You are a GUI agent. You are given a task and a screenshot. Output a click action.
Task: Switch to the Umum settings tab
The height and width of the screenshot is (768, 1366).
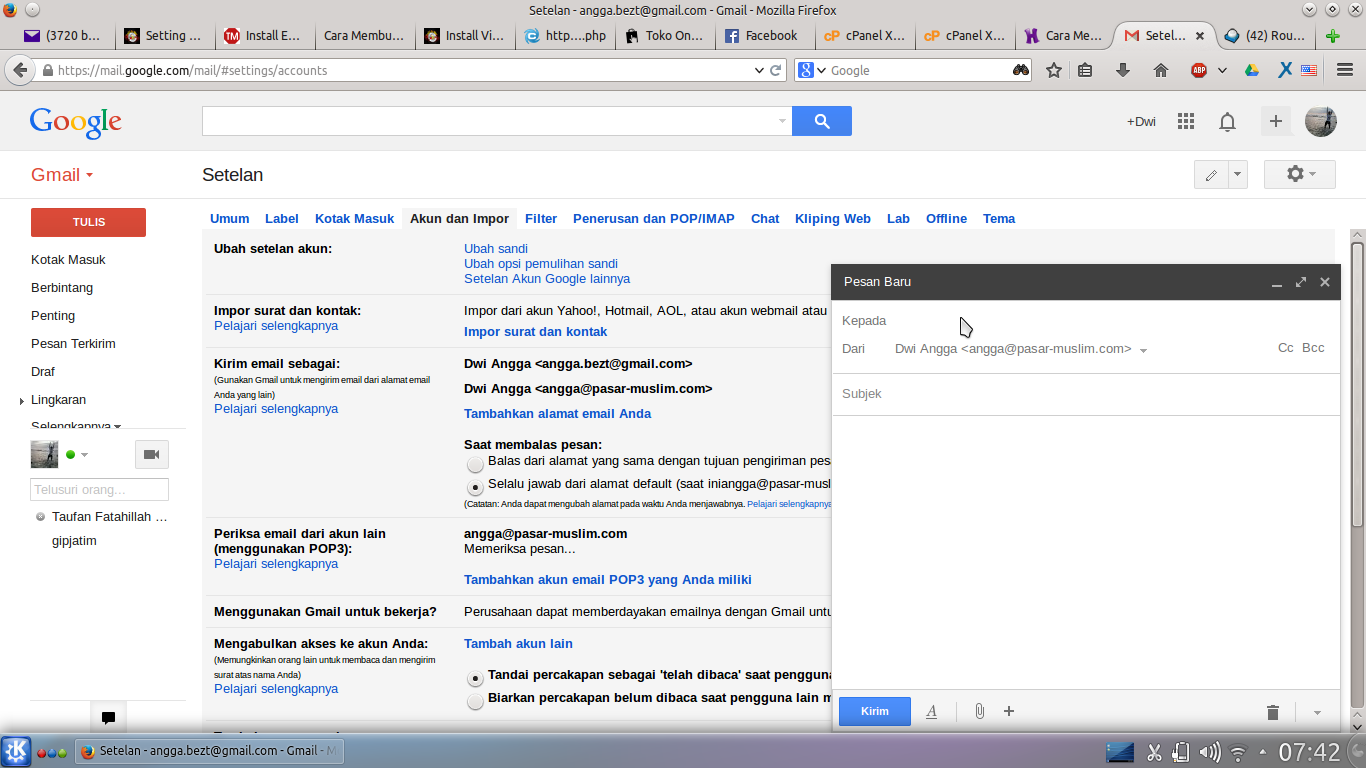pyautogui.click(x=230, y=219)
